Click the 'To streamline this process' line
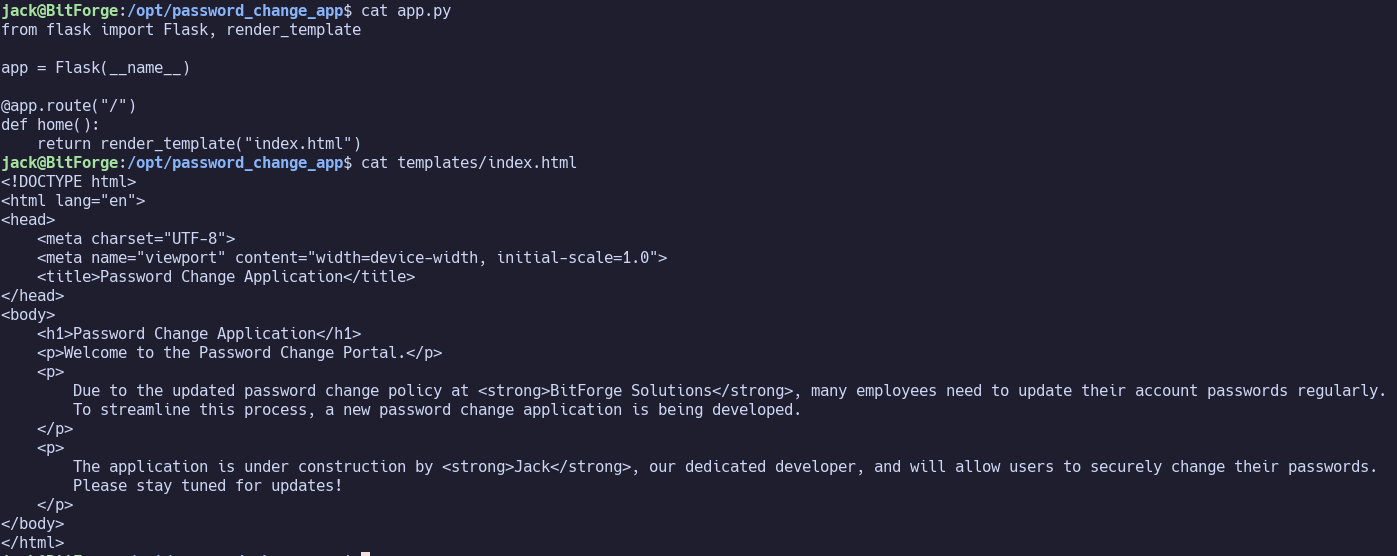Screen dimensions: 1397x556 click(438, 410)
